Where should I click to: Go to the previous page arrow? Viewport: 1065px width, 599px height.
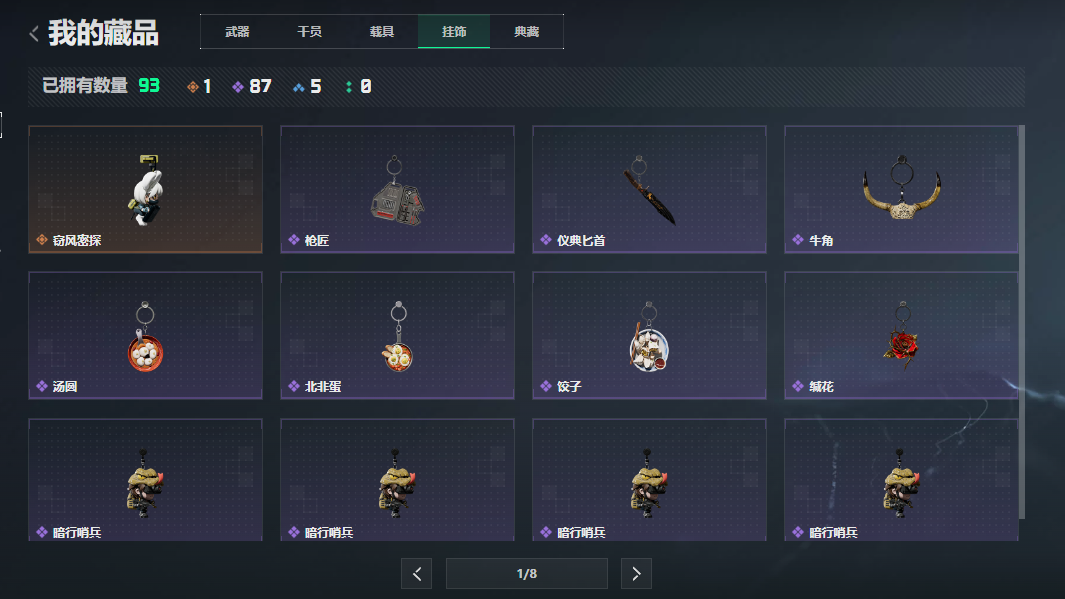coord(416,574)
